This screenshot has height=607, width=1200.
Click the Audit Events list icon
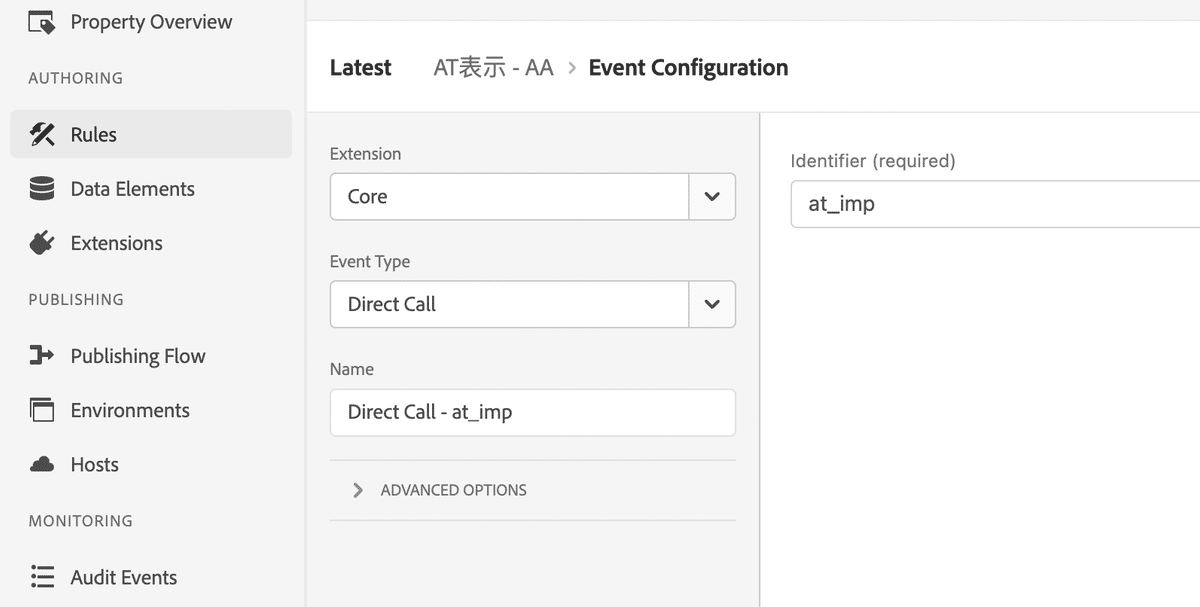(42, 577)
